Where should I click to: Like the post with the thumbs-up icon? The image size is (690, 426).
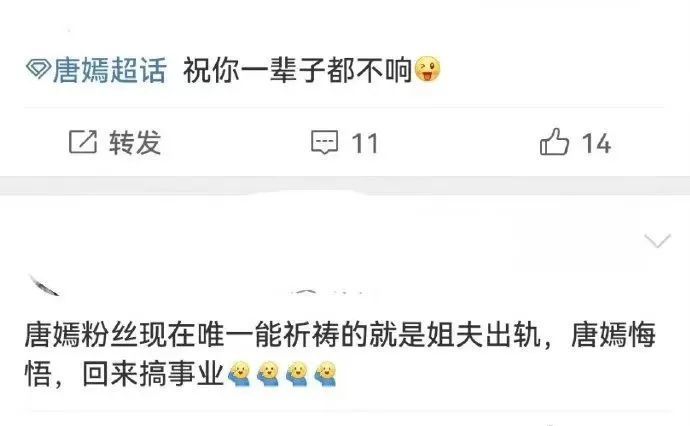tap(554, 141)
